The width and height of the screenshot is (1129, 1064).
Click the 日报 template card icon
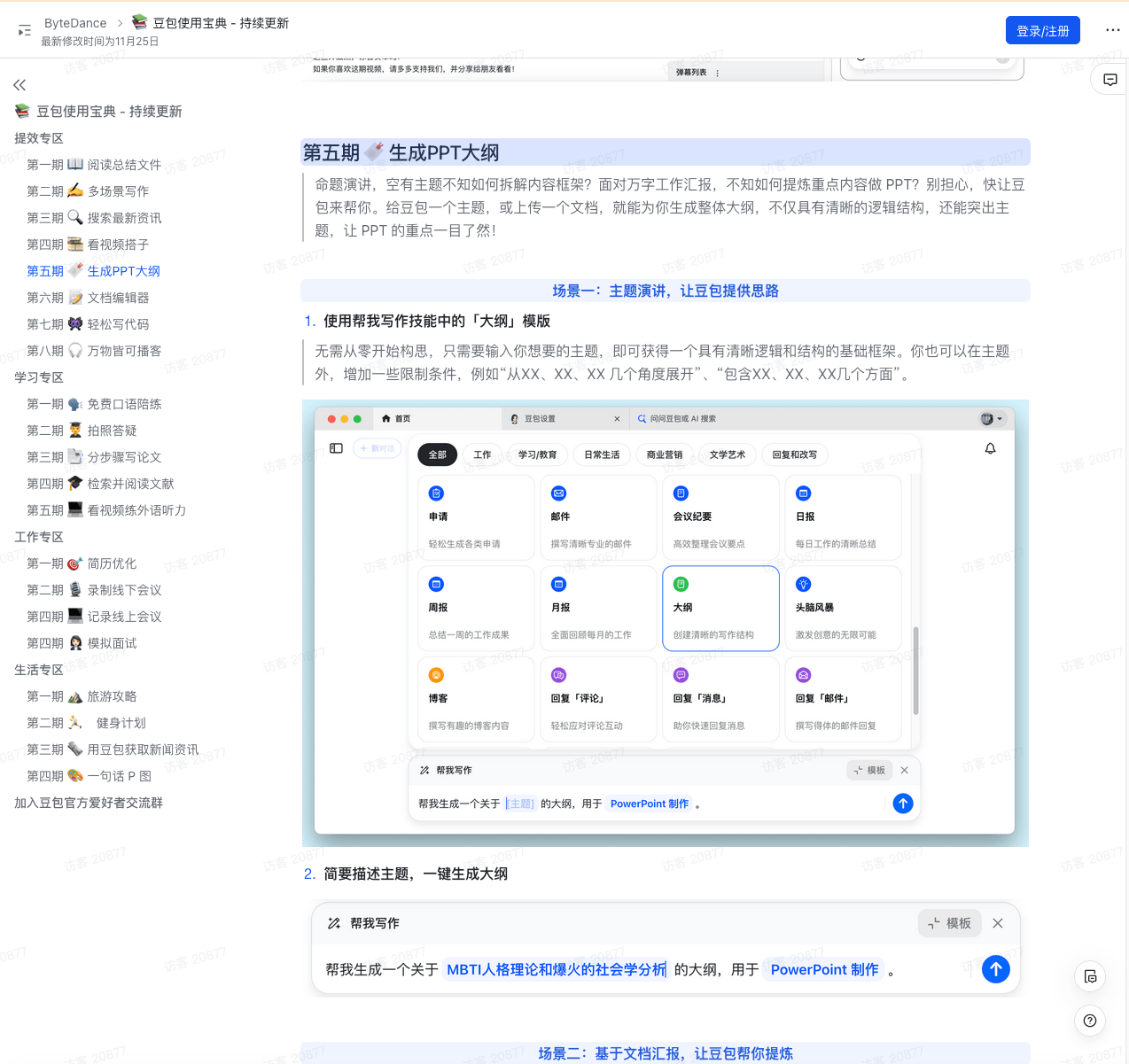(803, 493)
